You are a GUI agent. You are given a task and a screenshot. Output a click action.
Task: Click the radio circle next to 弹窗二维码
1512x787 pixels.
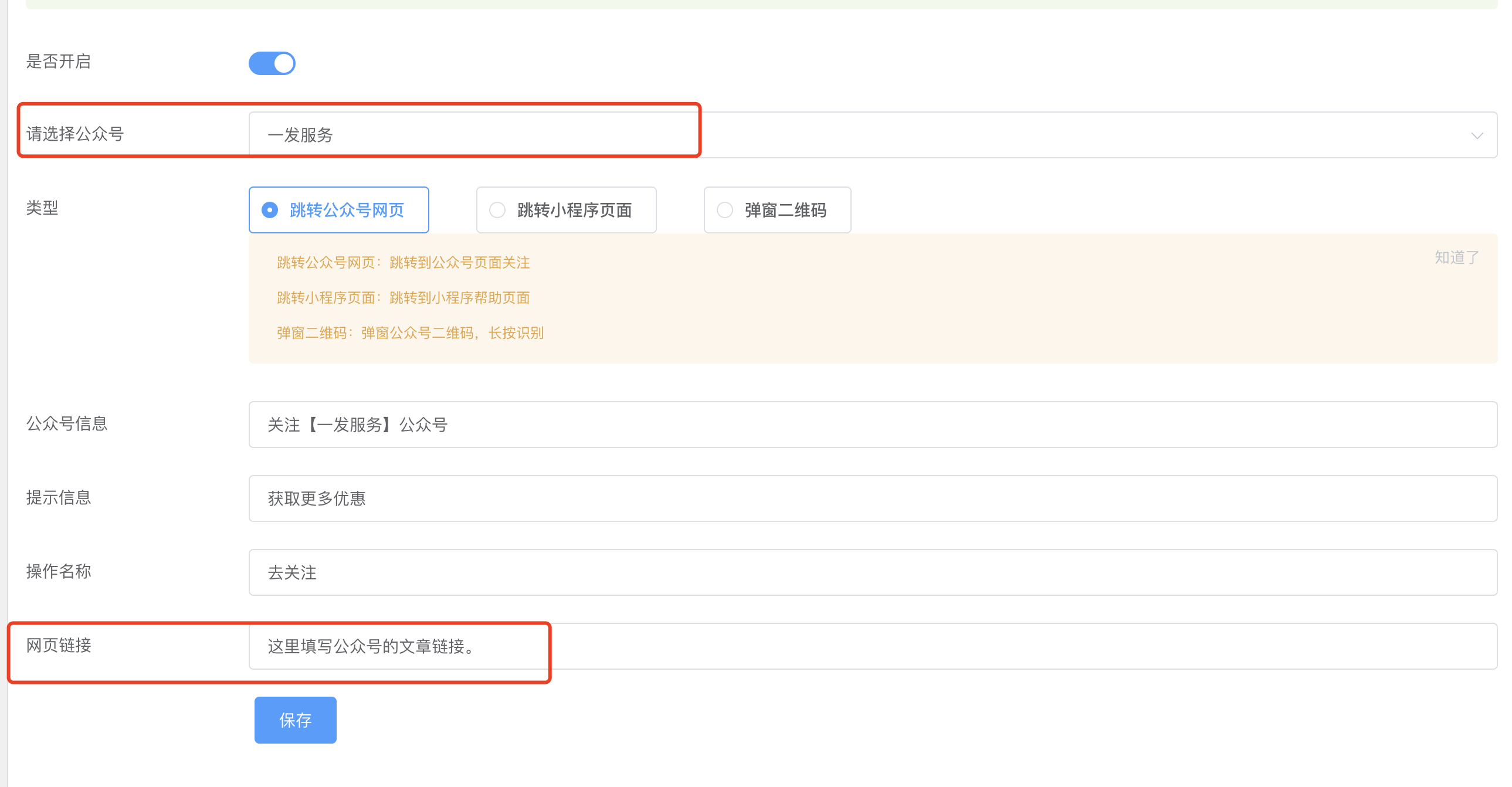725,210
